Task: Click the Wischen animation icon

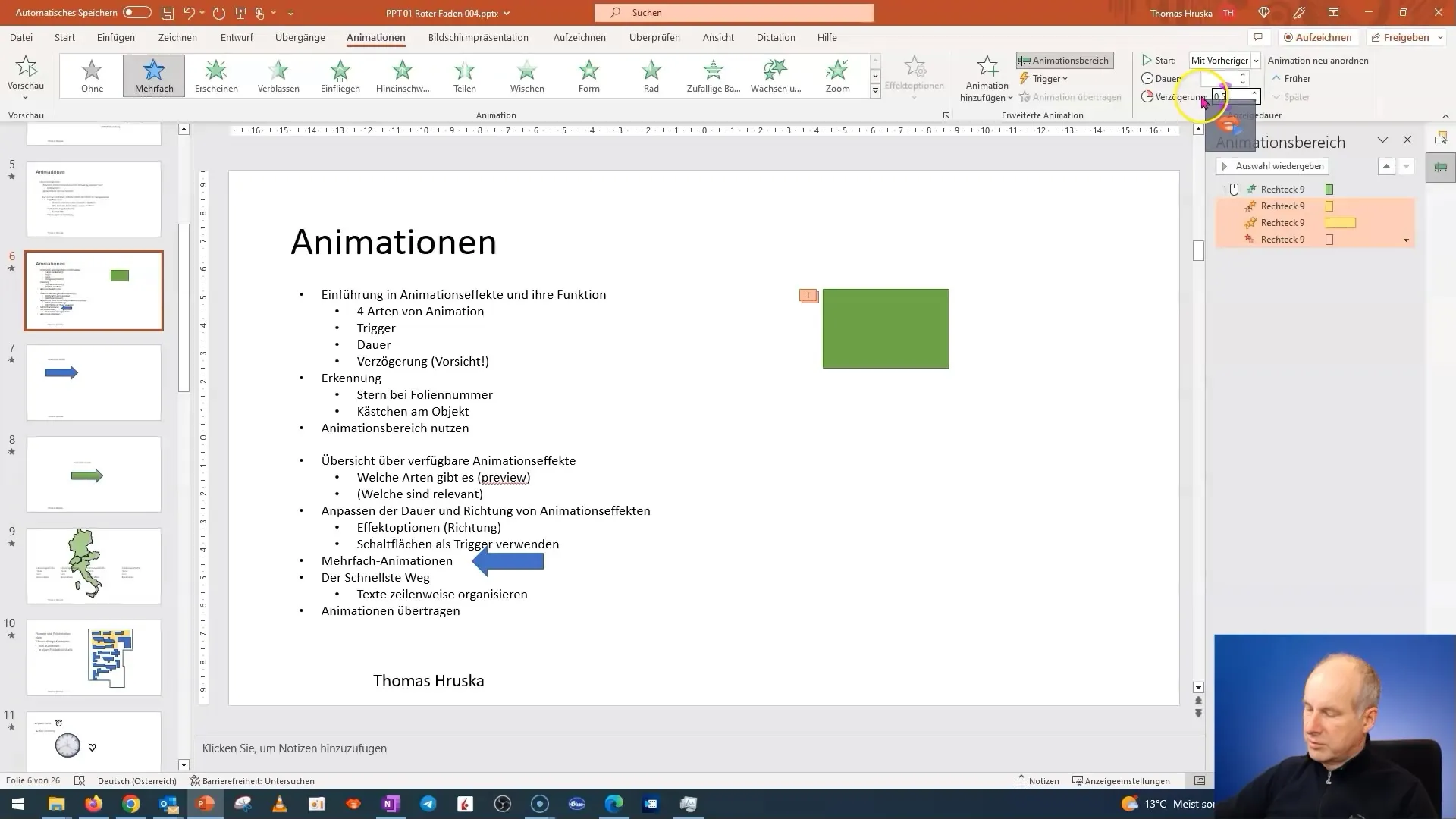Action: 527,75
